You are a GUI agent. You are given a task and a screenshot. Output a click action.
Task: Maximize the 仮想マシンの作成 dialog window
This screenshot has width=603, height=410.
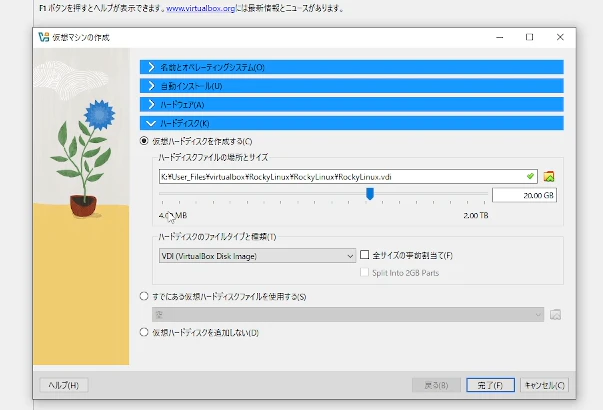tap(530, 37)
